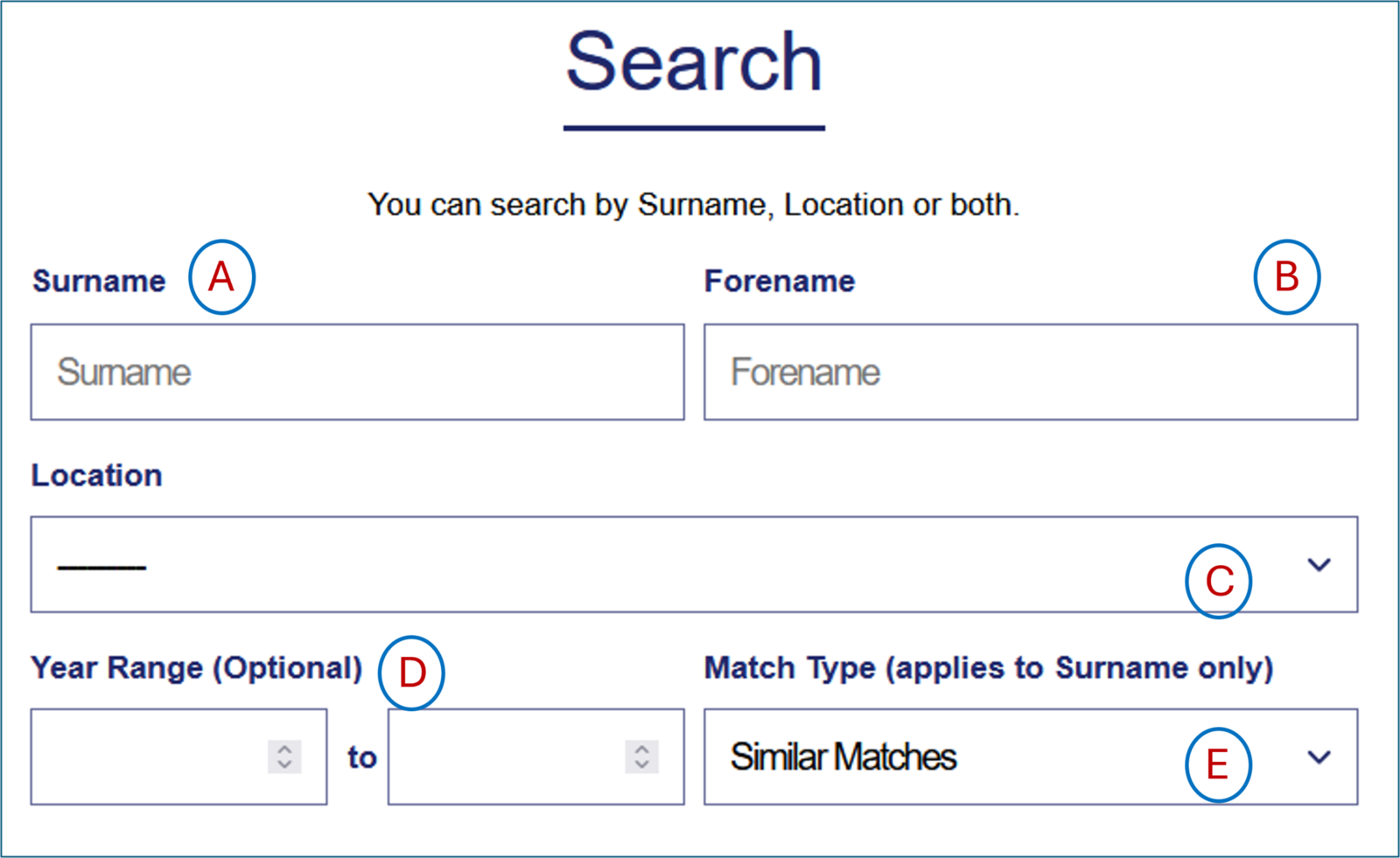Click the starting year input box

tap(140, 757)
